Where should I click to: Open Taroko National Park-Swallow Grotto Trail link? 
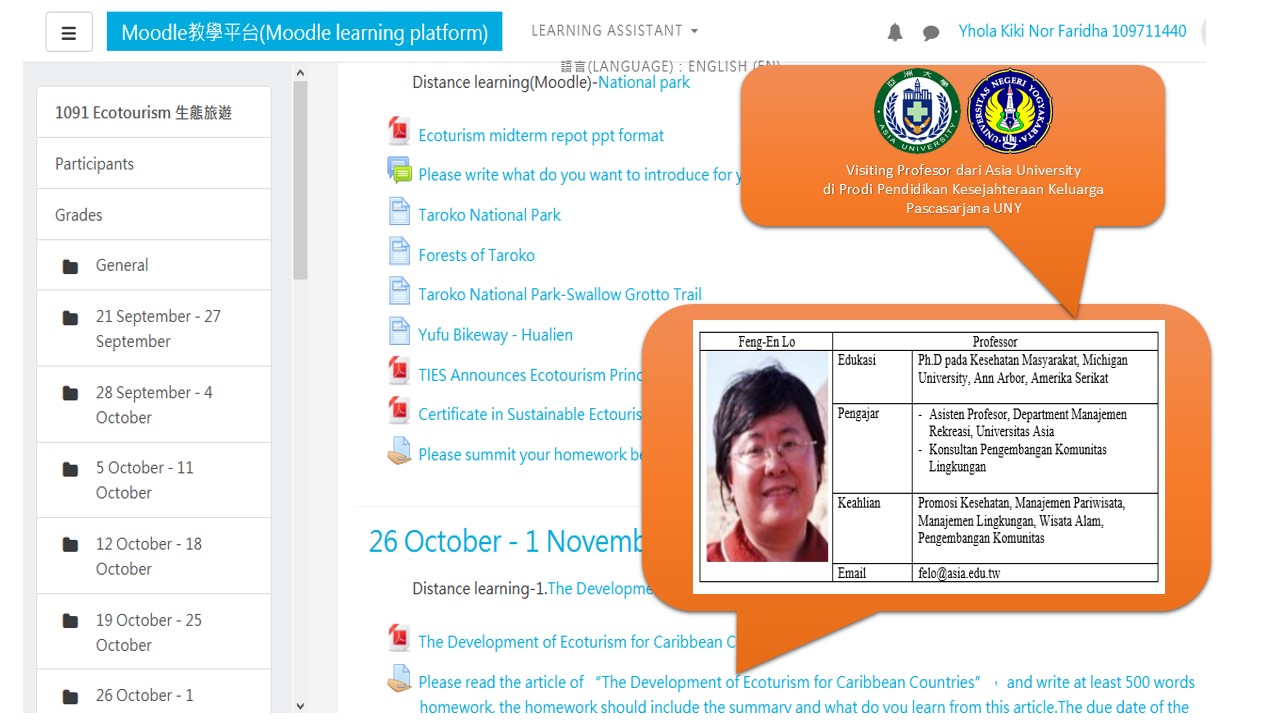(x=560, y=294)
